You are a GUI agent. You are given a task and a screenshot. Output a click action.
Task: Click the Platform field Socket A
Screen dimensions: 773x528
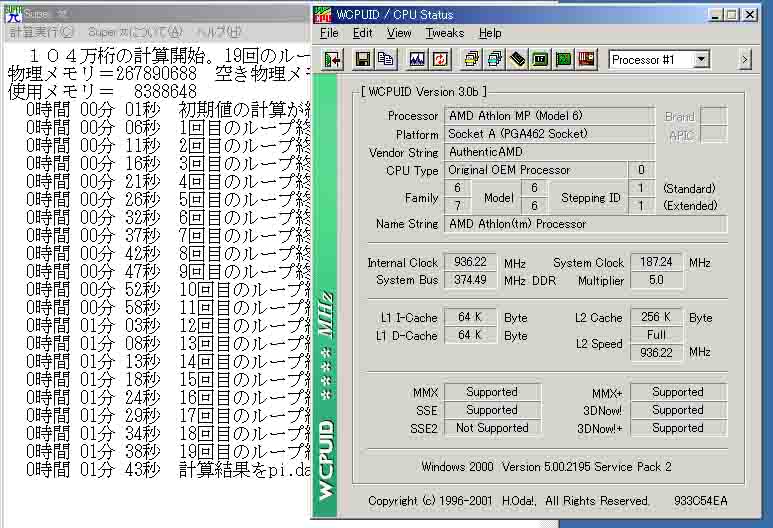(549, 134)
